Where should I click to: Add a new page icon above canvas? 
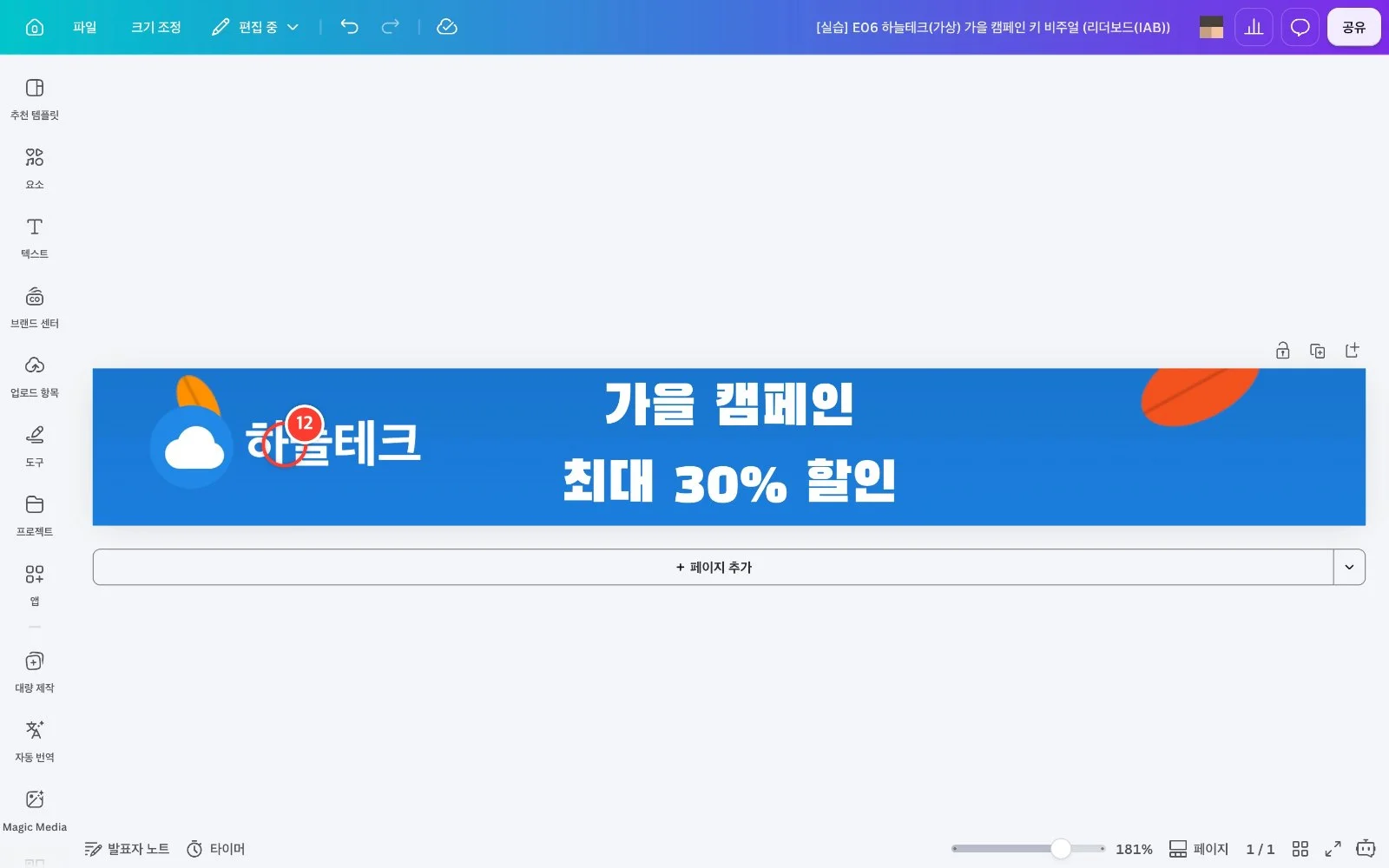(1352, 351)
